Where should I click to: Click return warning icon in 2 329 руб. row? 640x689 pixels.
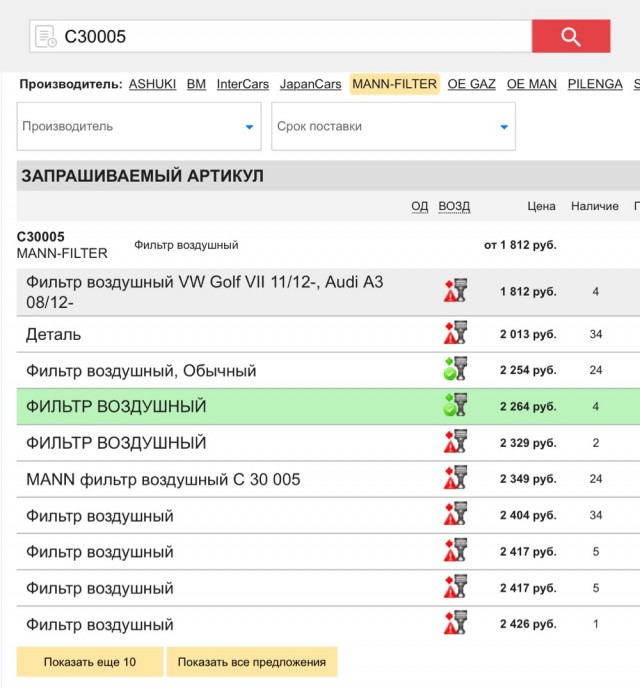pyautogui.click(x=455, y=442)
